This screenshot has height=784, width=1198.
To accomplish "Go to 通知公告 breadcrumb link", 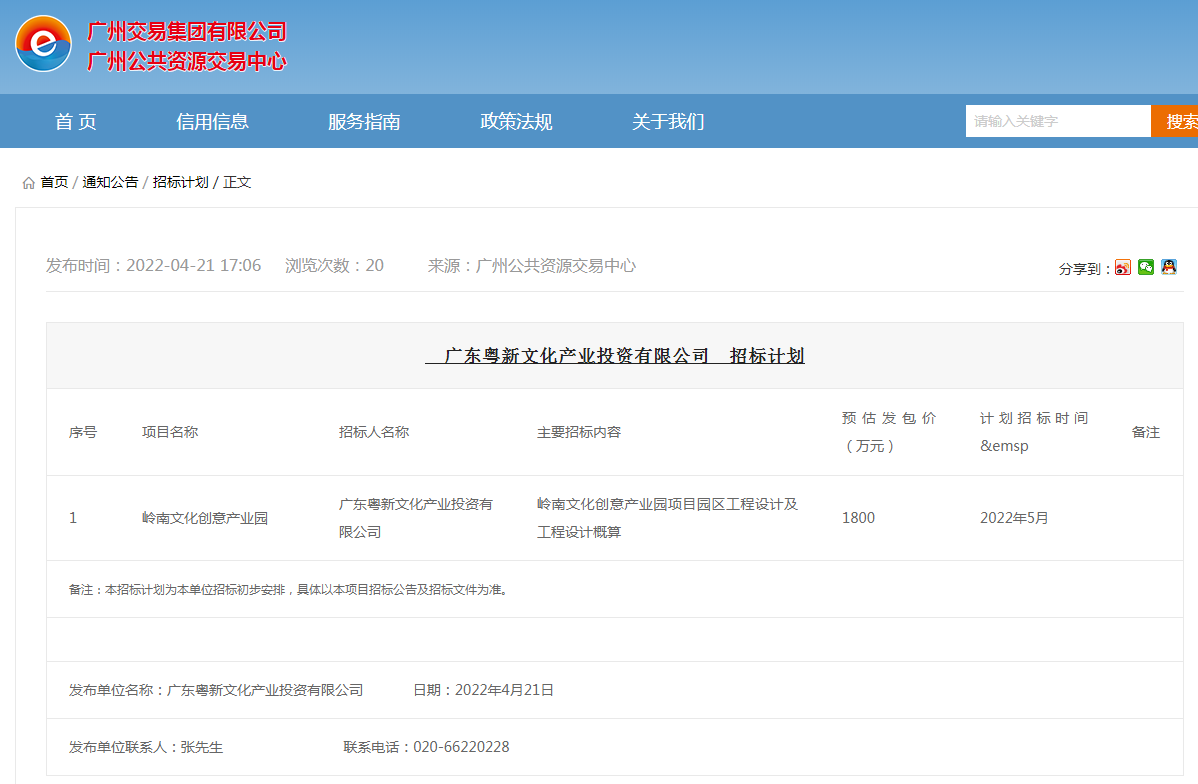I will [110, 182].
